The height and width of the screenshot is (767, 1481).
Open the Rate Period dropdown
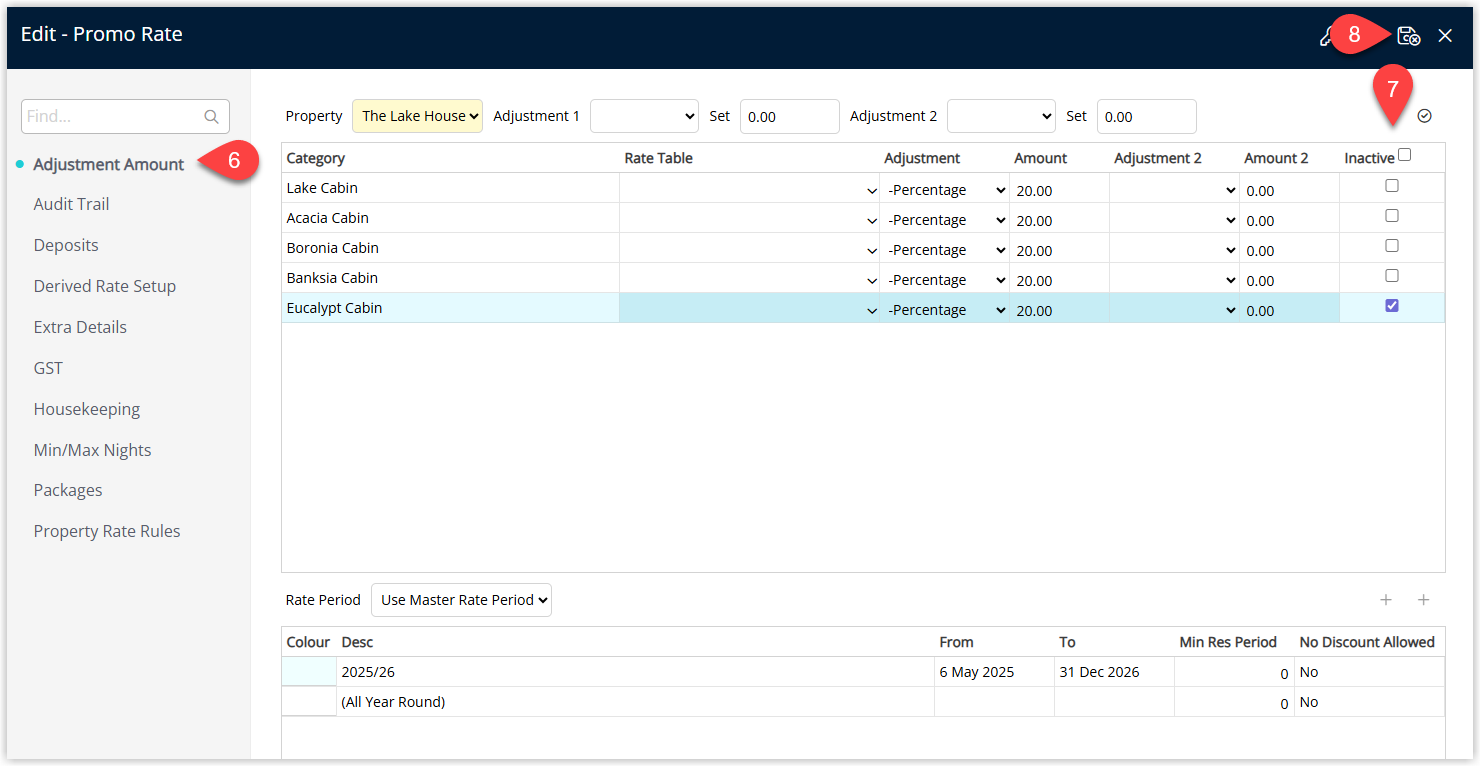click(461, 600)
